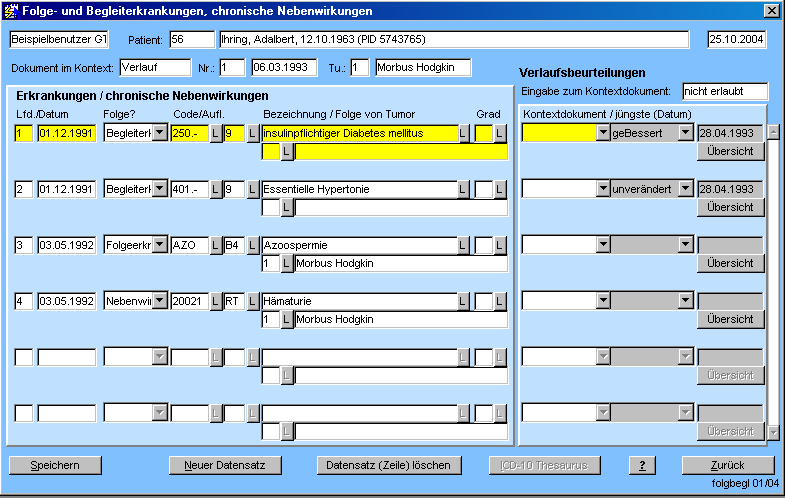The width and height of the screenshot is (785, 498).
Task: Click Datensatz (Zeile) löschen button
Action: pos(388,465)
